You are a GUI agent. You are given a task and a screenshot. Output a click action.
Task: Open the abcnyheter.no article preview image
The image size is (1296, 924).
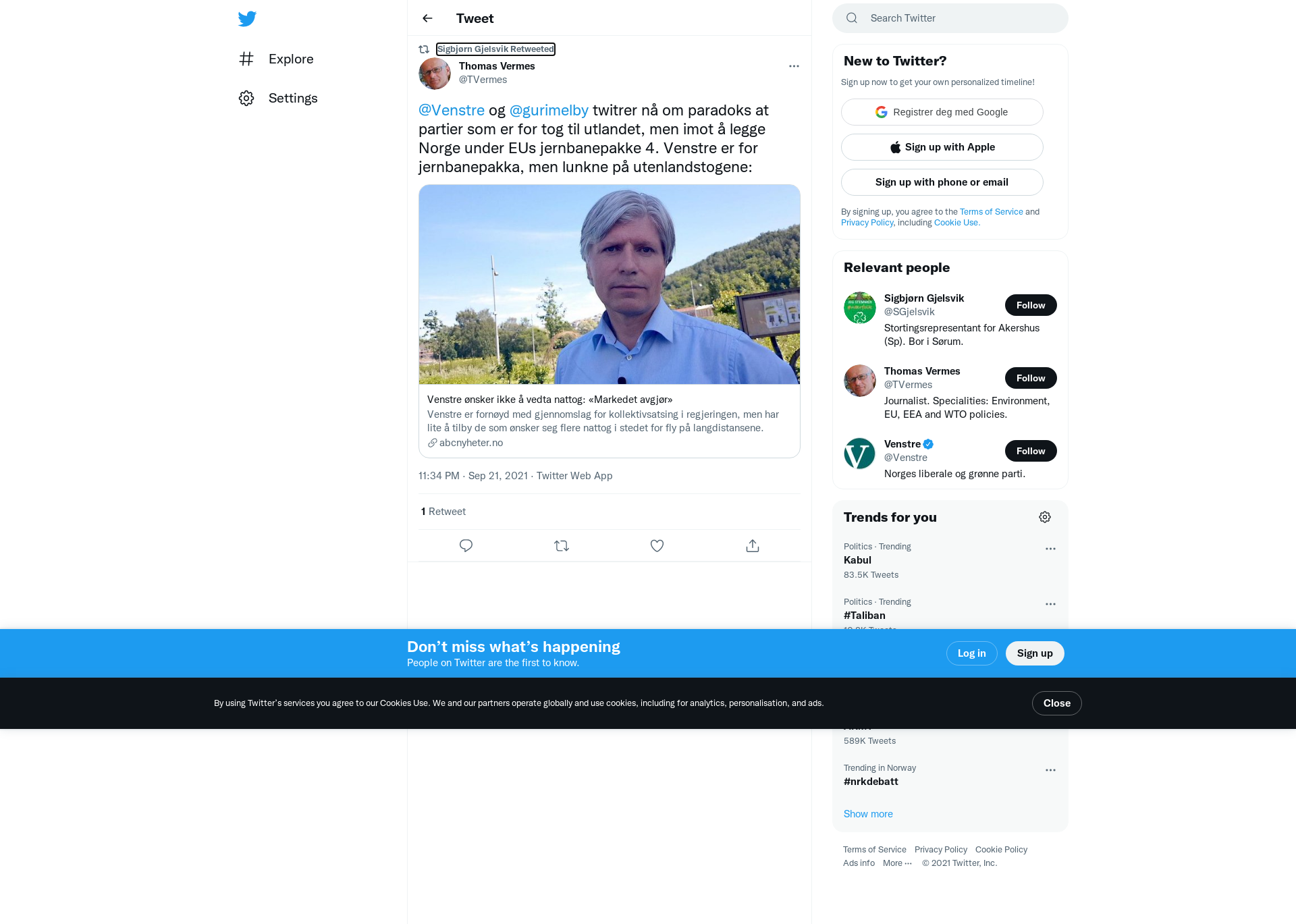pyautogui.click(x=610, y=284)
